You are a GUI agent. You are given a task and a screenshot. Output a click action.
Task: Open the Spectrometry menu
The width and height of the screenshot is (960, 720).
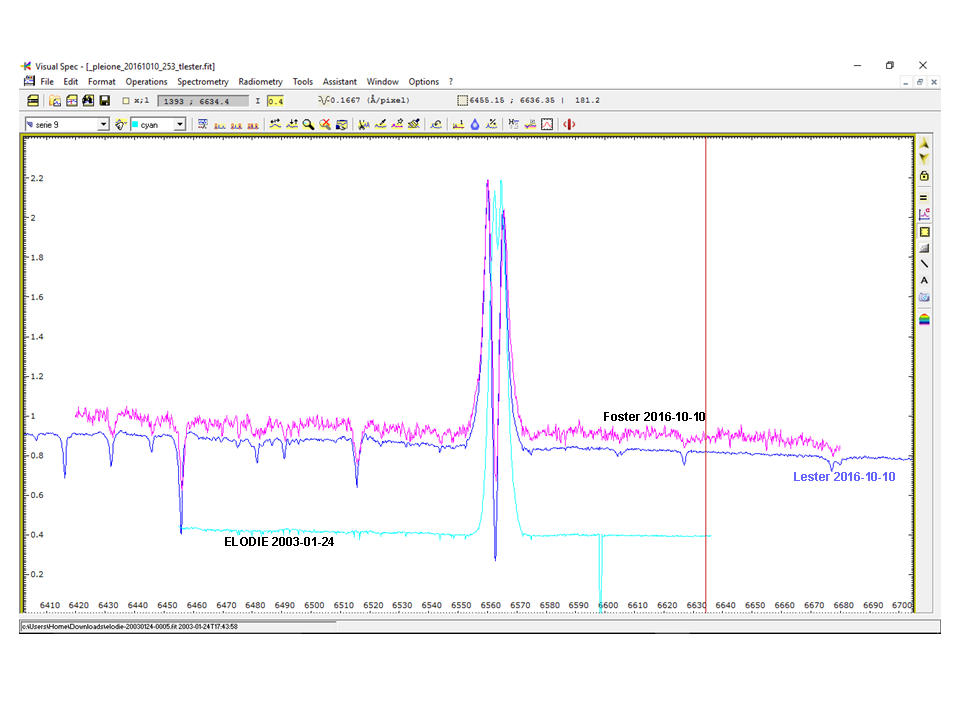[203, 82]
